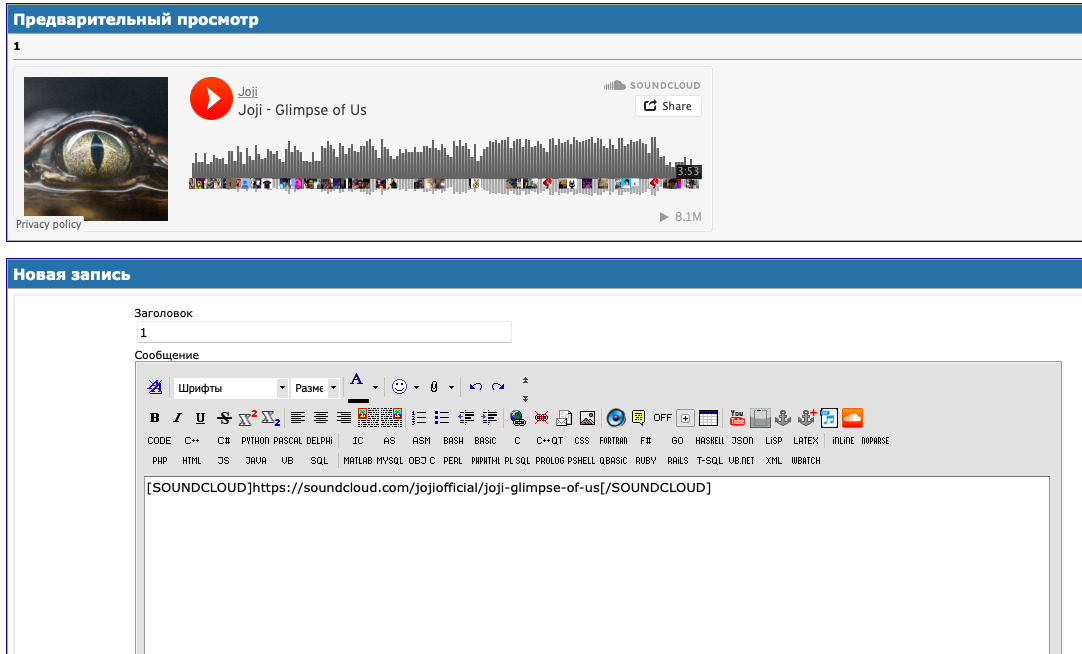Align text to the left

click(297, 417)
